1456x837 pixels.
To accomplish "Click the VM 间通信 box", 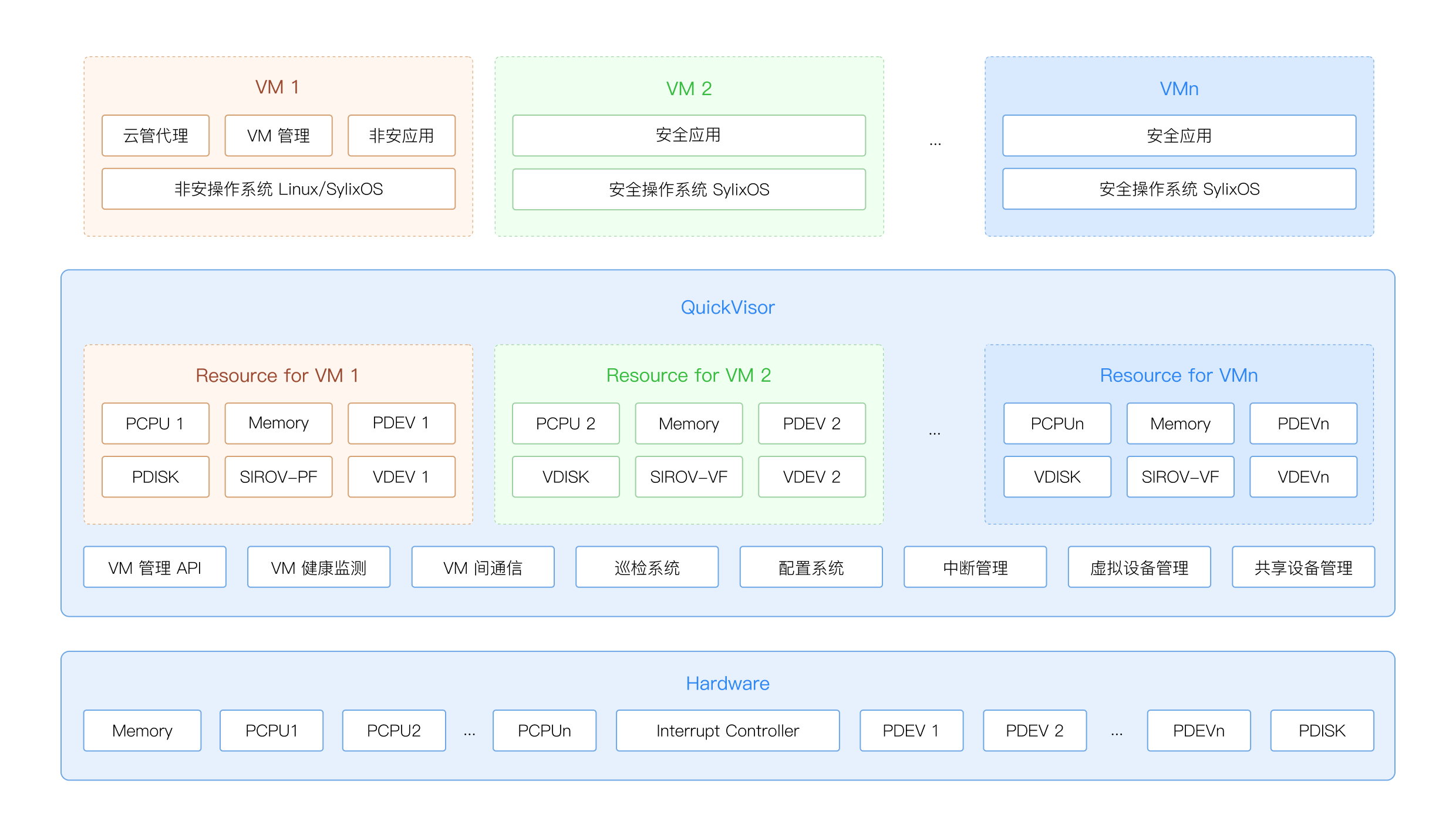I will [483, 567].
